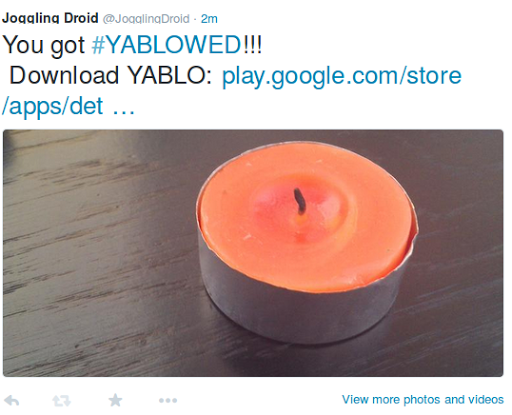Click the exclamation marks after YABLOWED
512x415 pixels.
[x=252, y=44]
